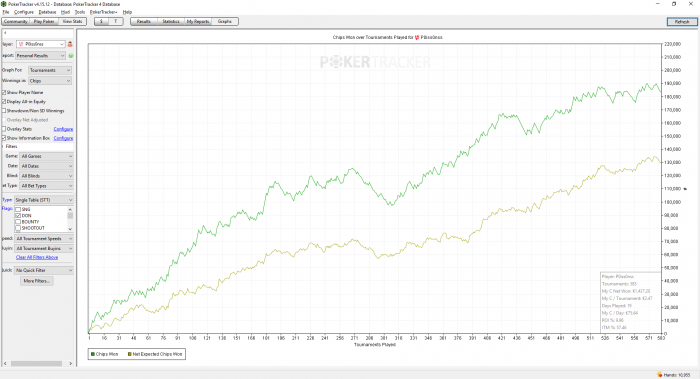Click the graph information box

click(630, 302)
